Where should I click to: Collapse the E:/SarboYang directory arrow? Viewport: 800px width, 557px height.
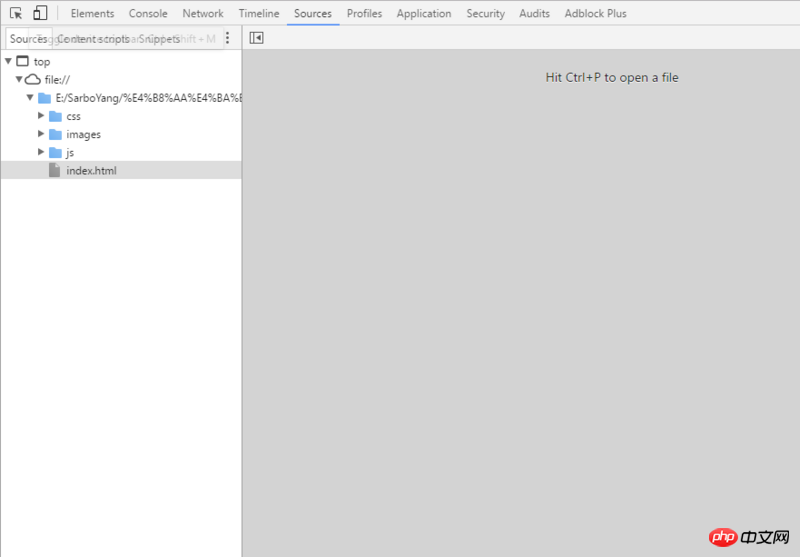tap(30, 97)
